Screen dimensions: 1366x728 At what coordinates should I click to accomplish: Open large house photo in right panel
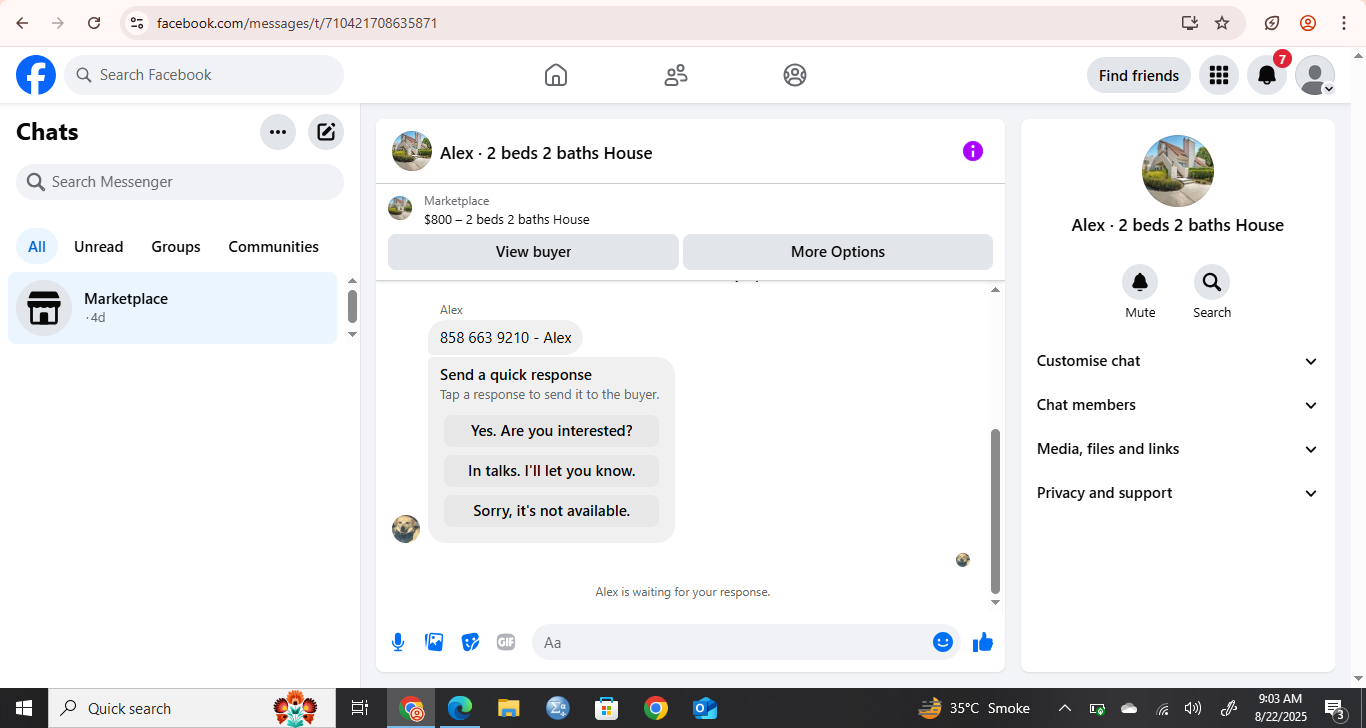(1178, 171)
